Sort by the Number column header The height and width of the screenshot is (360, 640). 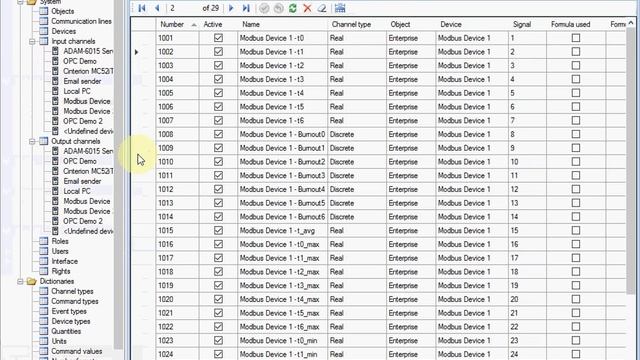[x=178, y=24]
